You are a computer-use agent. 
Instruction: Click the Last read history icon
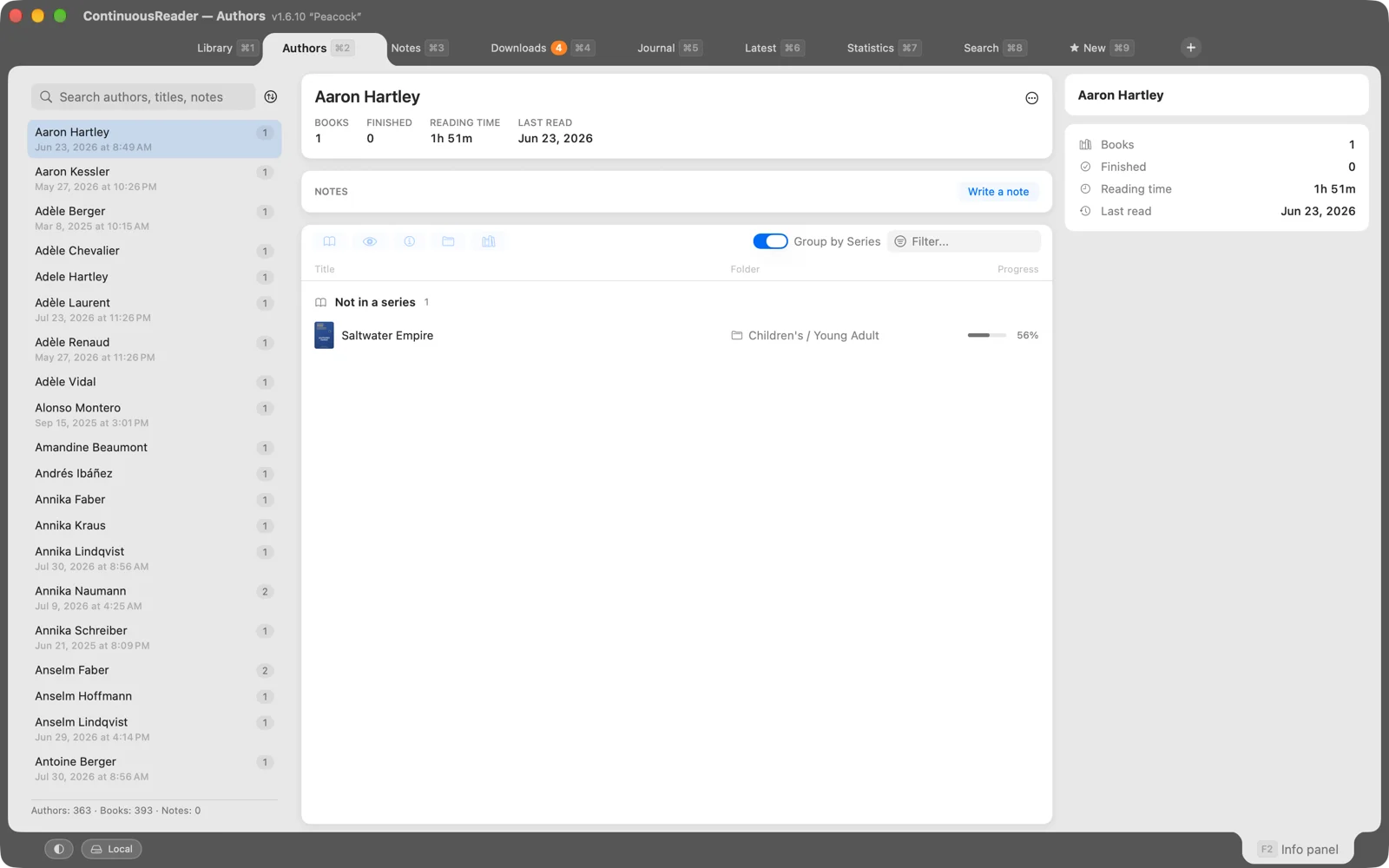click(1085, 211)
